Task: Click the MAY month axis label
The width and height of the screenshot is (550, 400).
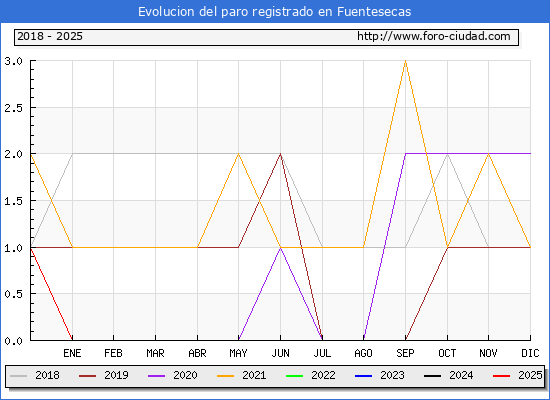Action: (239, 353)
